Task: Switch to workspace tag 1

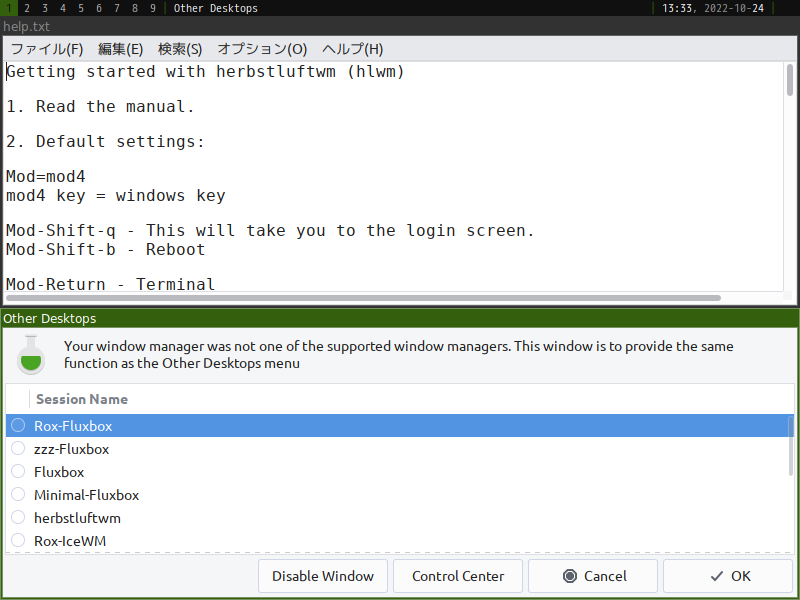Action: [9, 8]
